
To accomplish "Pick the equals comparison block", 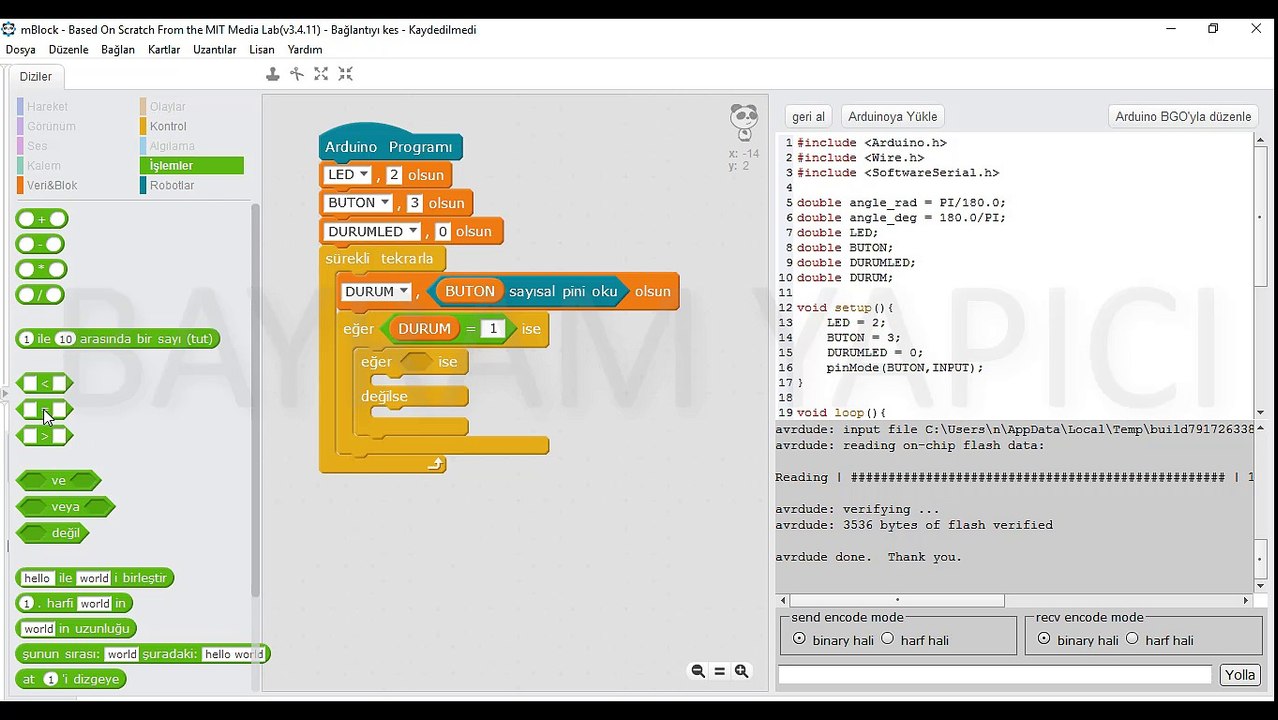I will [45, 409].
